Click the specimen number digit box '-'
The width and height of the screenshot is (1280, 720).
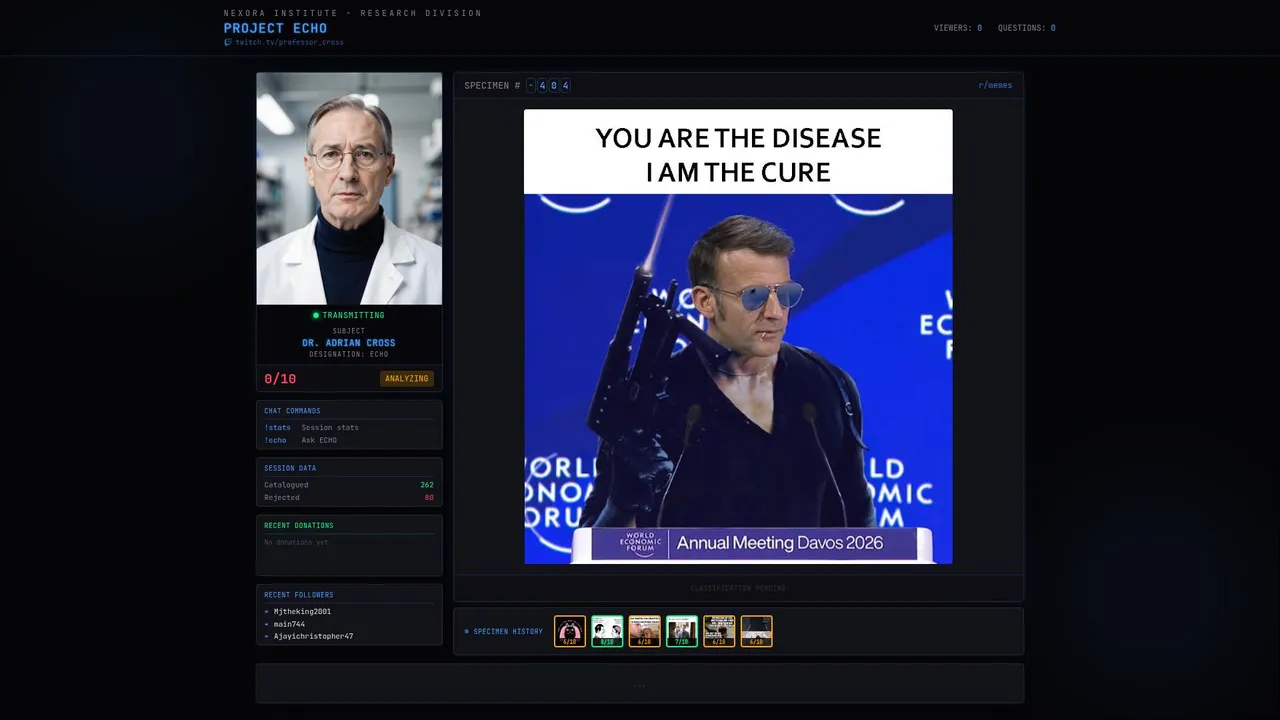click(531, 85)
